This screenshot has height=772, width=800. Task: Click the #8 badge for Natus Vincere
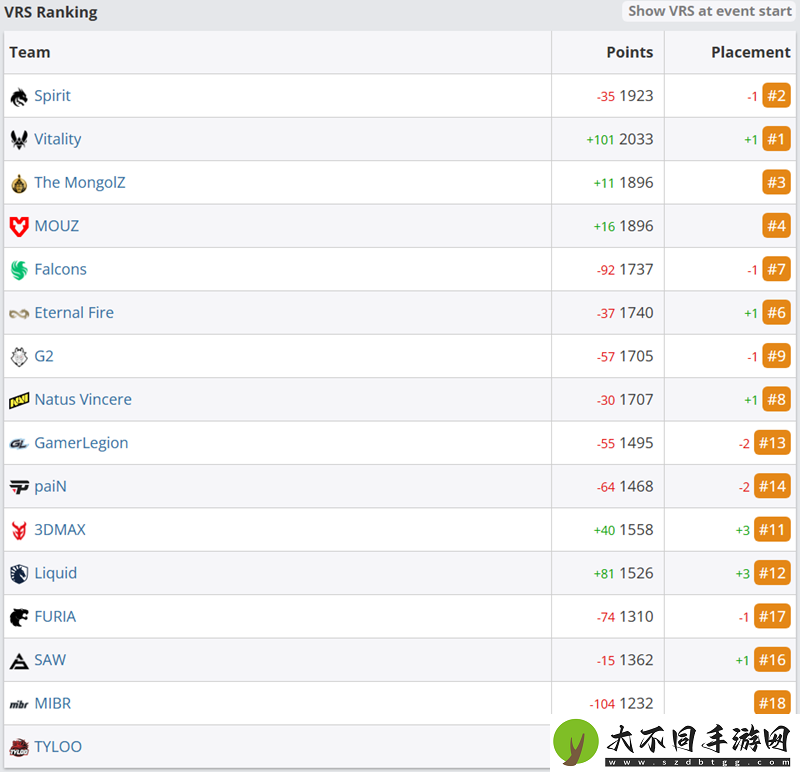click(777, 399)
